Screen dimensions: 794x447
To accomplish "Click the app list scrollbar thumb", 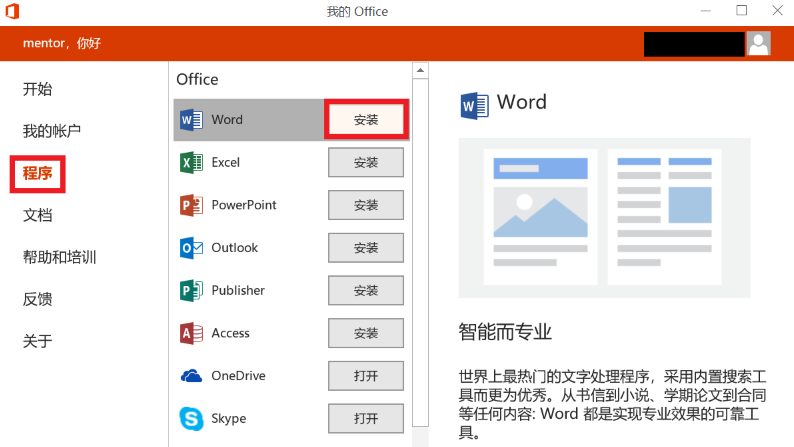I will 420,252.
